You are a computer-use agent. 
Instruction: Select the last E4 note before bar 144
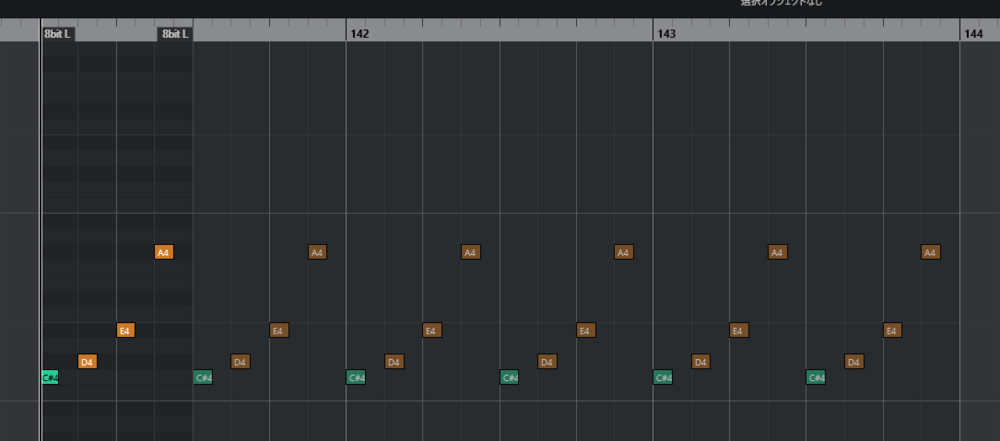pos(892,330)
